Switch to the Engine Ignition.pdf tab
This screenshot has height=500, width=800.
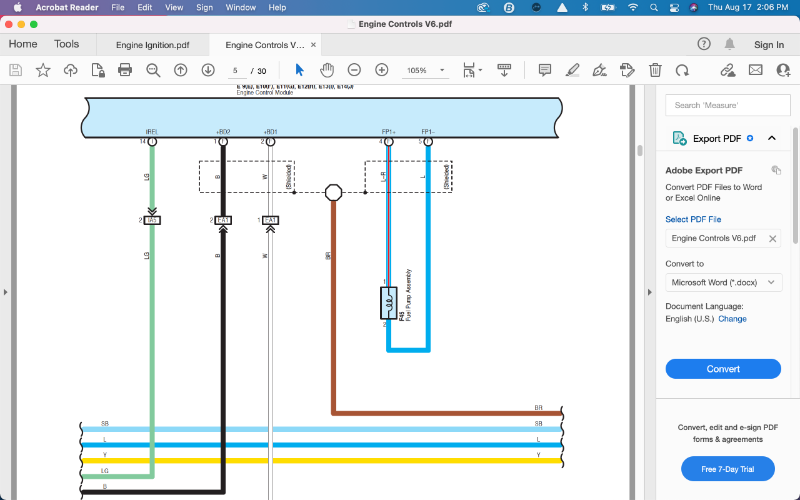152,45
